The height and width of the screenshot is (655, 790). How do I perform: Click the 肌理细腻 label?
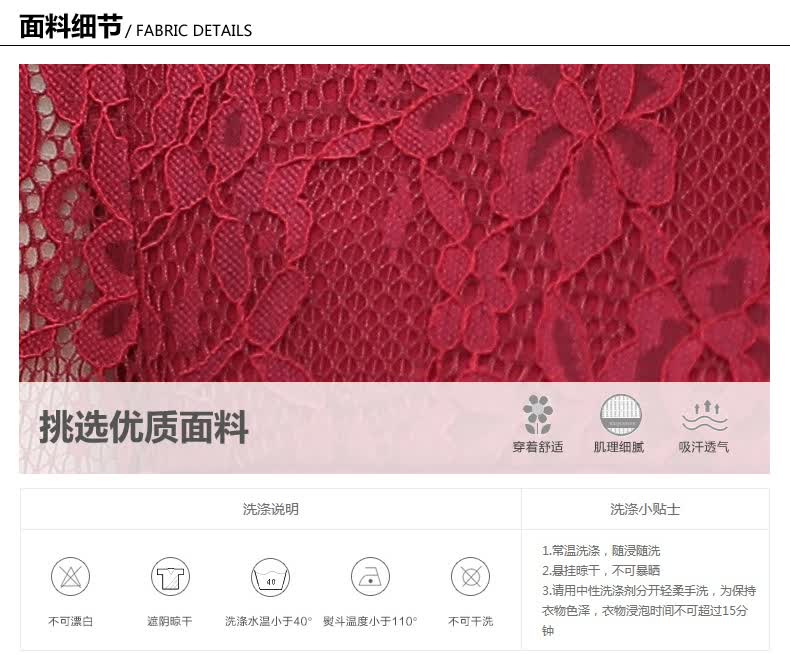619,447
